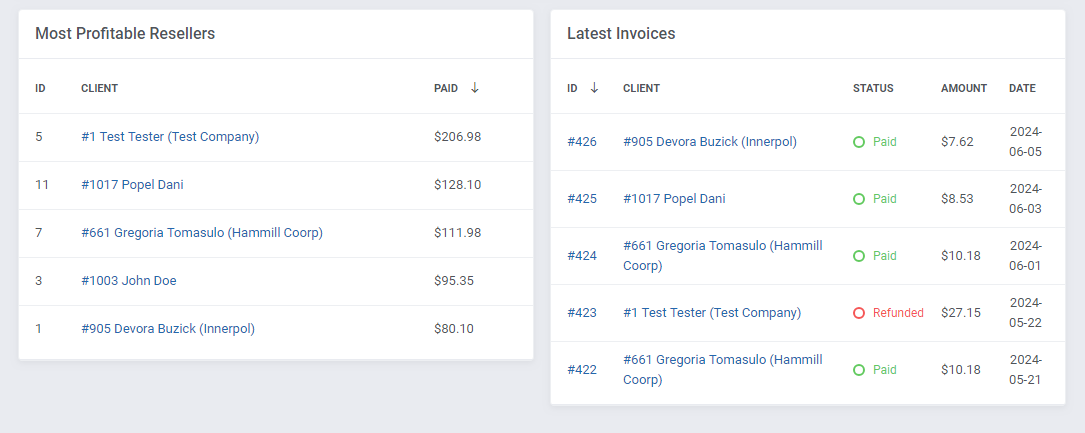Viewport: 1085px width, 433px height.
Task: Click the ID column header in Latest Invoices
Action: [x=572, y=88]
